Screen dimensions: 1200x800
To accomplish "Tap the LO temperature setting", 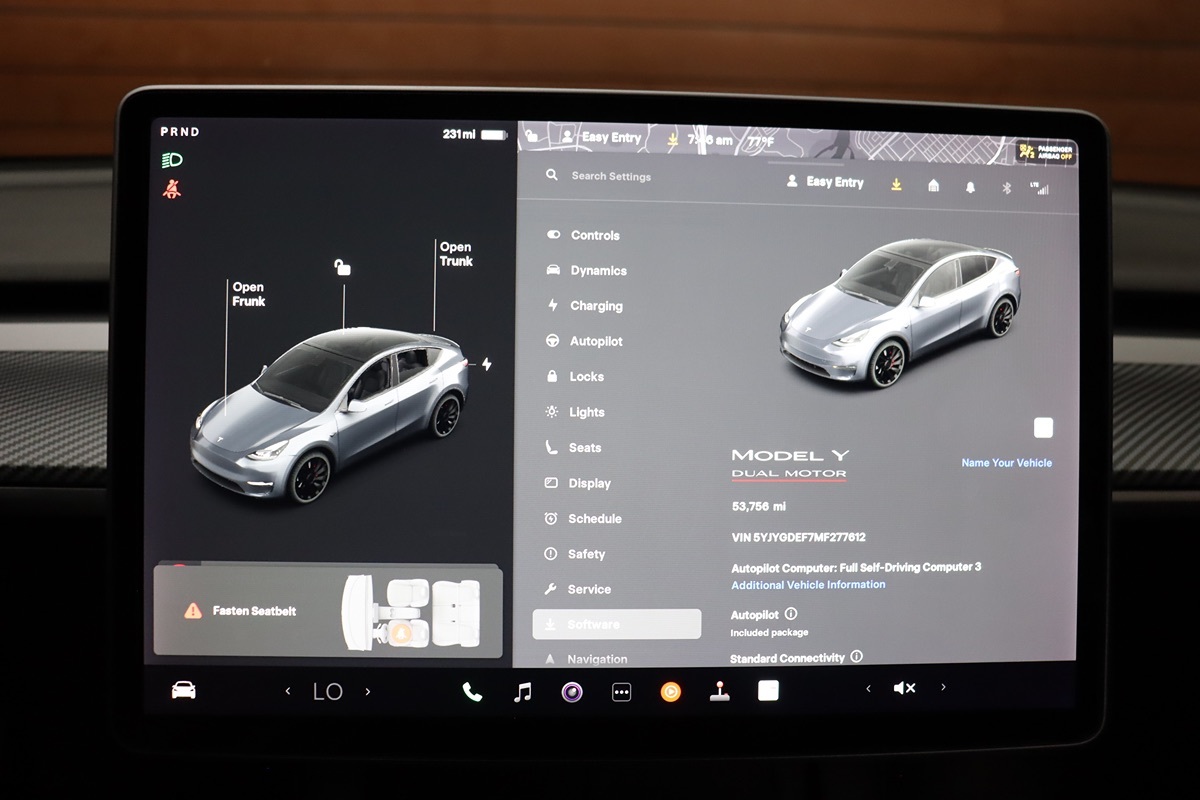I will point(328,691).
